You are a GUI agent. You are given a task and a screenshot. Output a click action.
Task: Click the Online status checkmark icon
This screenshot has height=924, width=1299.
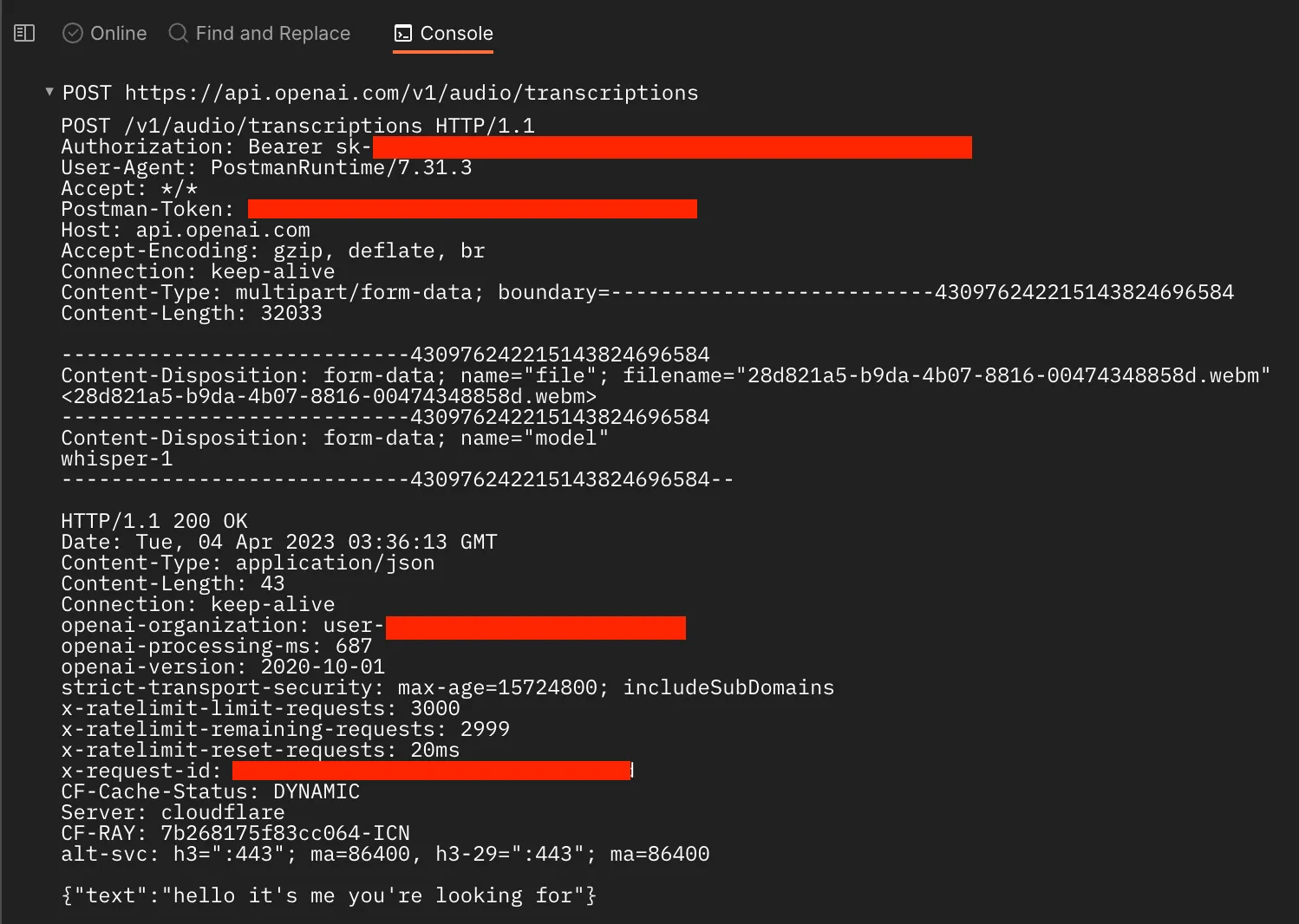click(73, 33)
